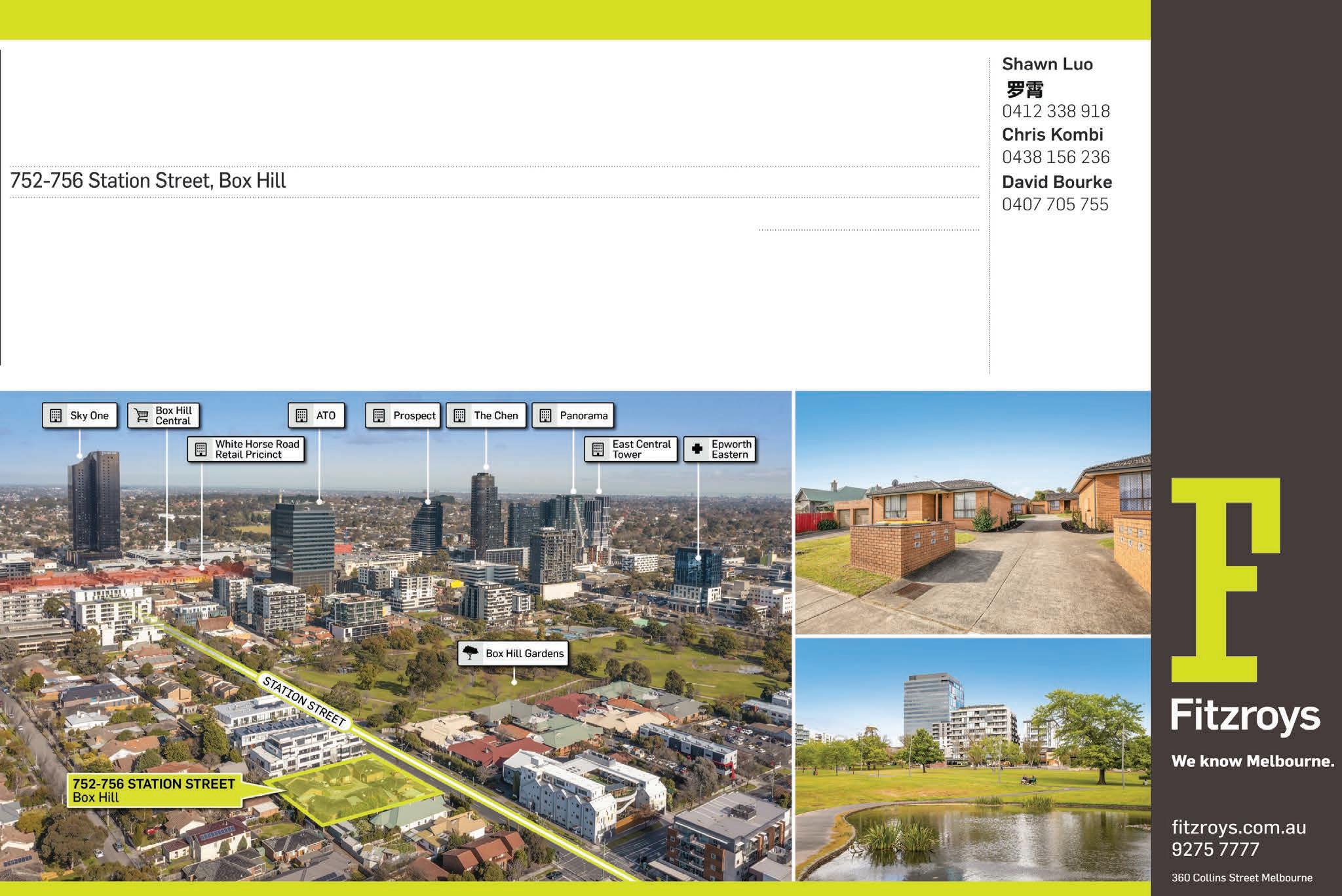Click the building icon for East Central Tower
The height and width of the screenshot is (896, 1342).
(598, 449)
